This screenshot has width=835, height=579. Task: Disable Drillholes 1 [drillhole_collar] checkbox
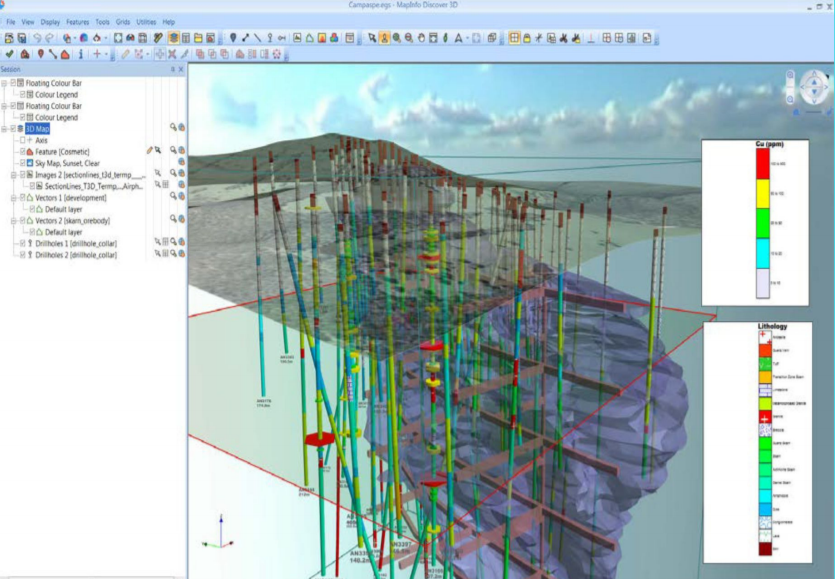pos(22,242)
